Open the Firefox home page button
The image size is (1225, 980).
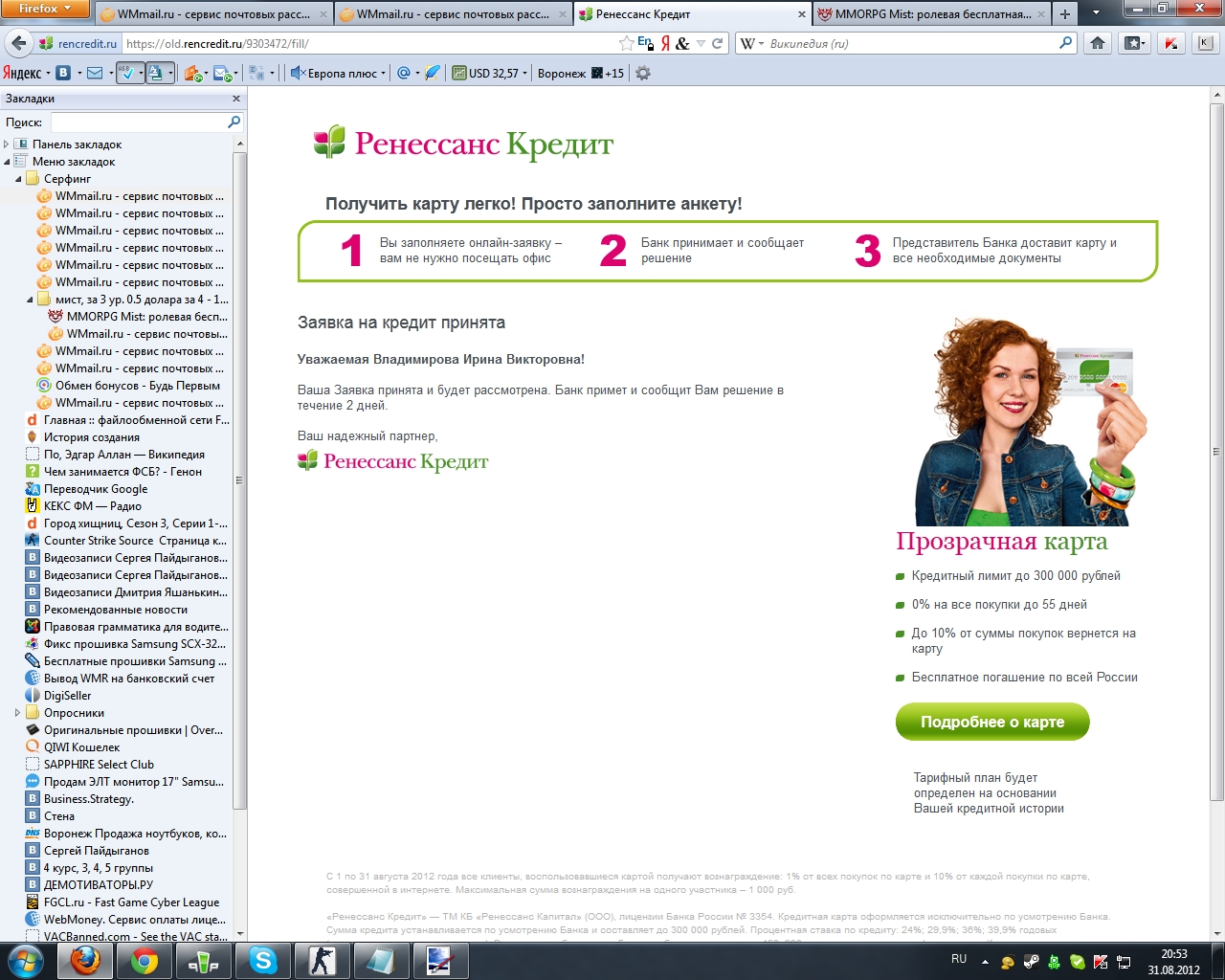(x=1098, y=43)
